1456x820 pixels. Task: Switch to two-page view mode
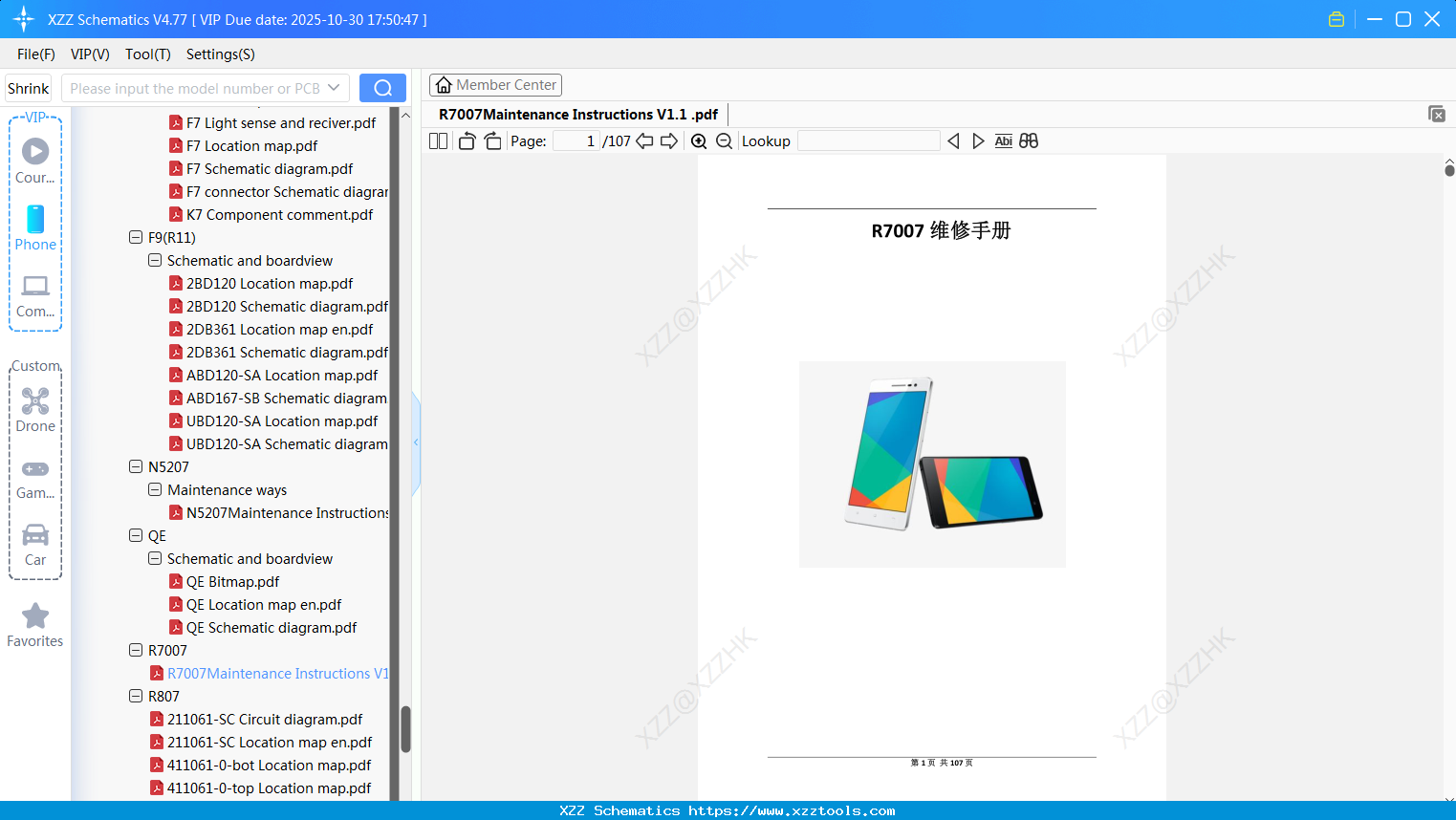tap(438, 140)
